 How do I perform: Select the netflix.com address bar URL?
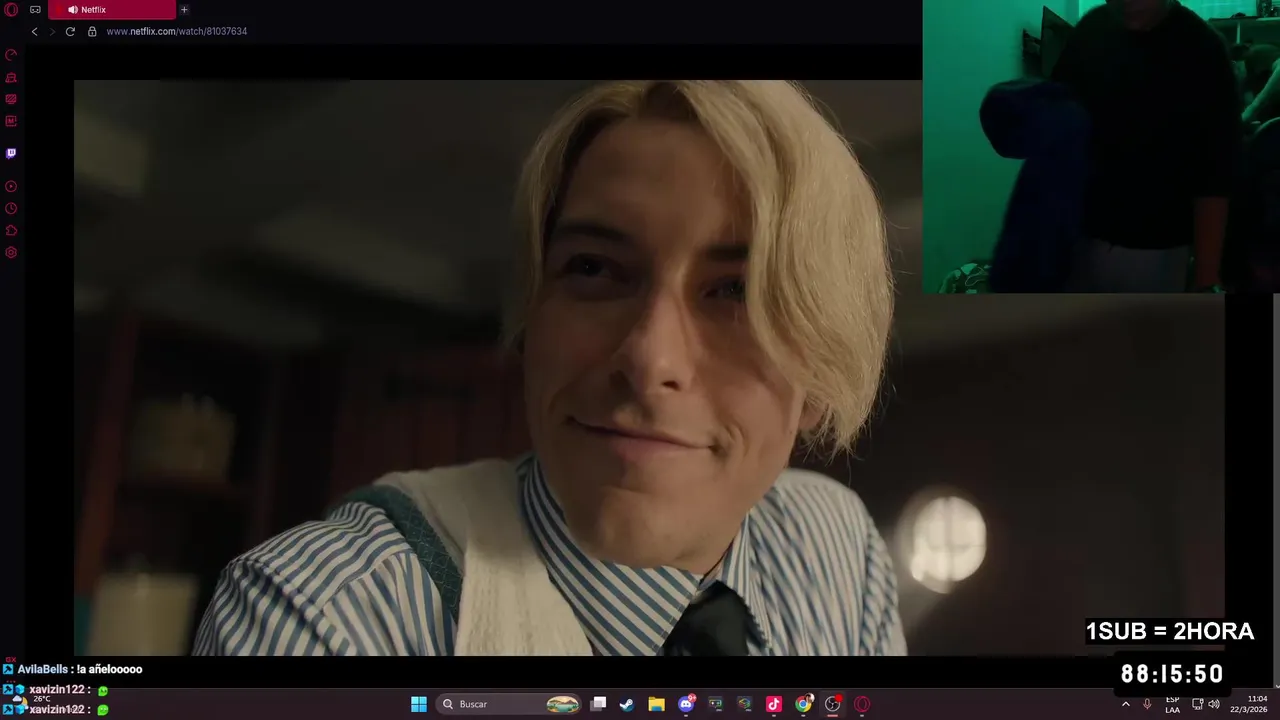tap(177, 32)
